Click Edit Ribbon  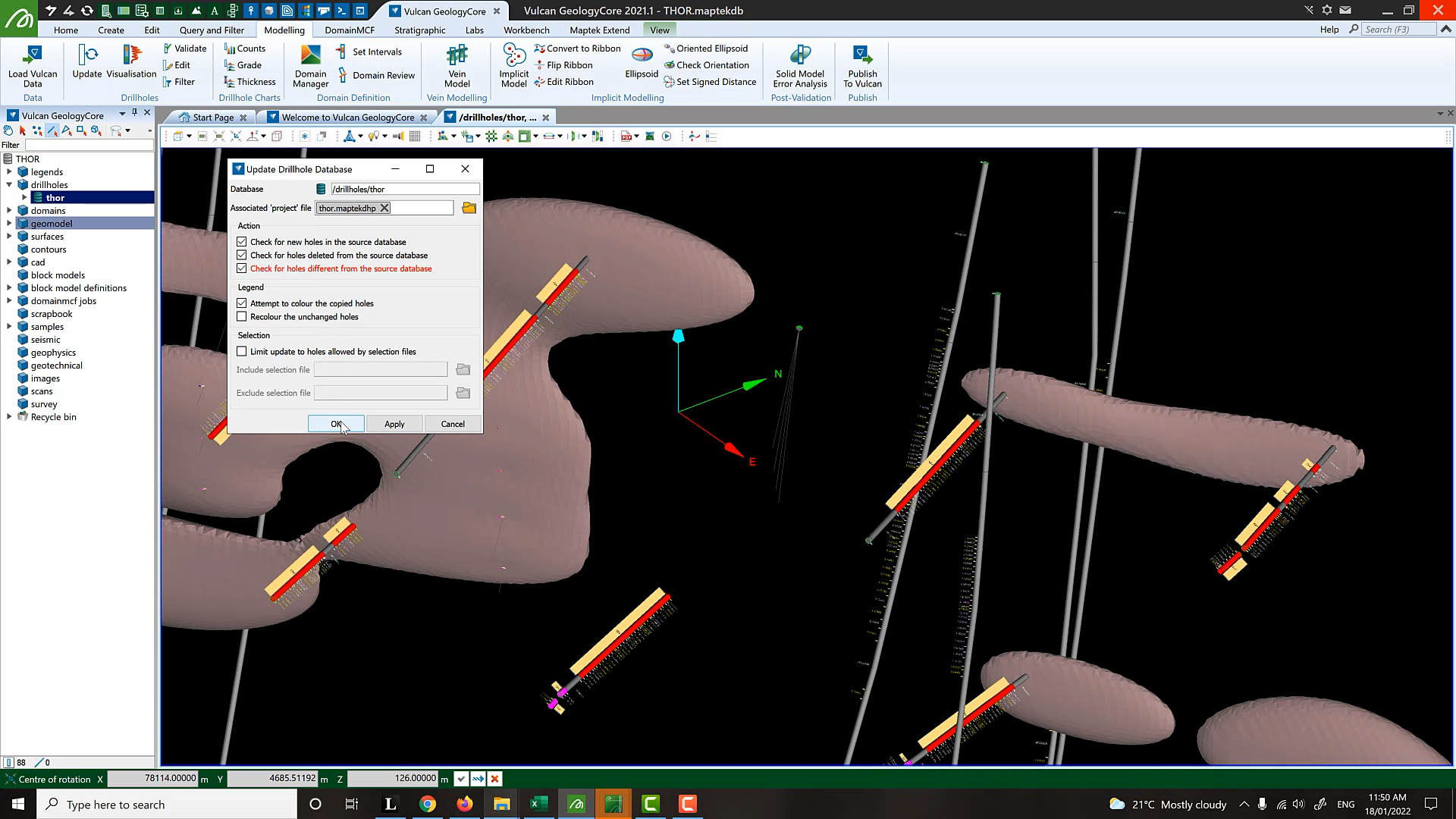click(x=563, y=82)
